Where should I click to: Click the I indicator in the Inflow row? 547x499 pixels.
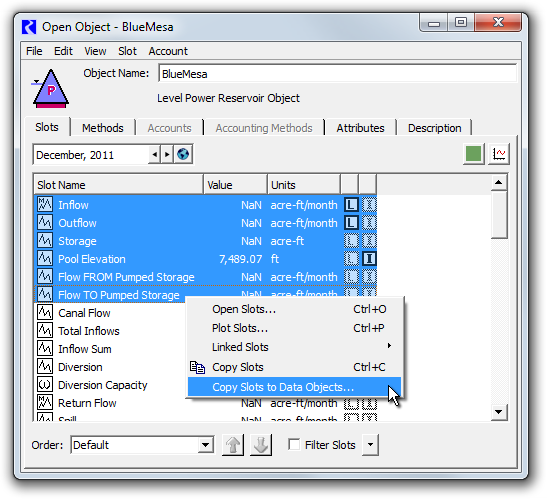369,205
